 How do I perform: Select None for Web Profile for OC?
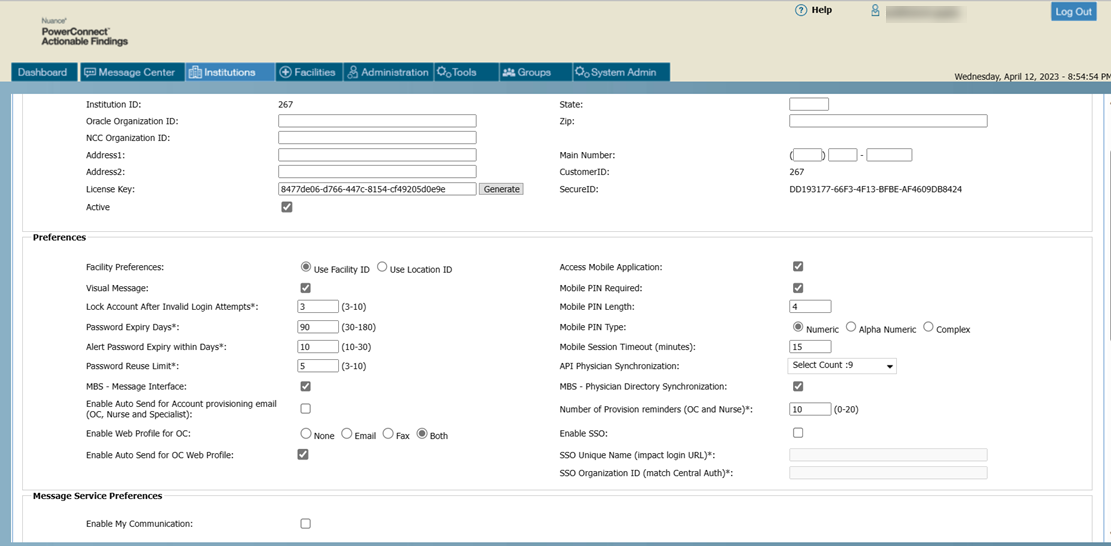pos(306,433)
